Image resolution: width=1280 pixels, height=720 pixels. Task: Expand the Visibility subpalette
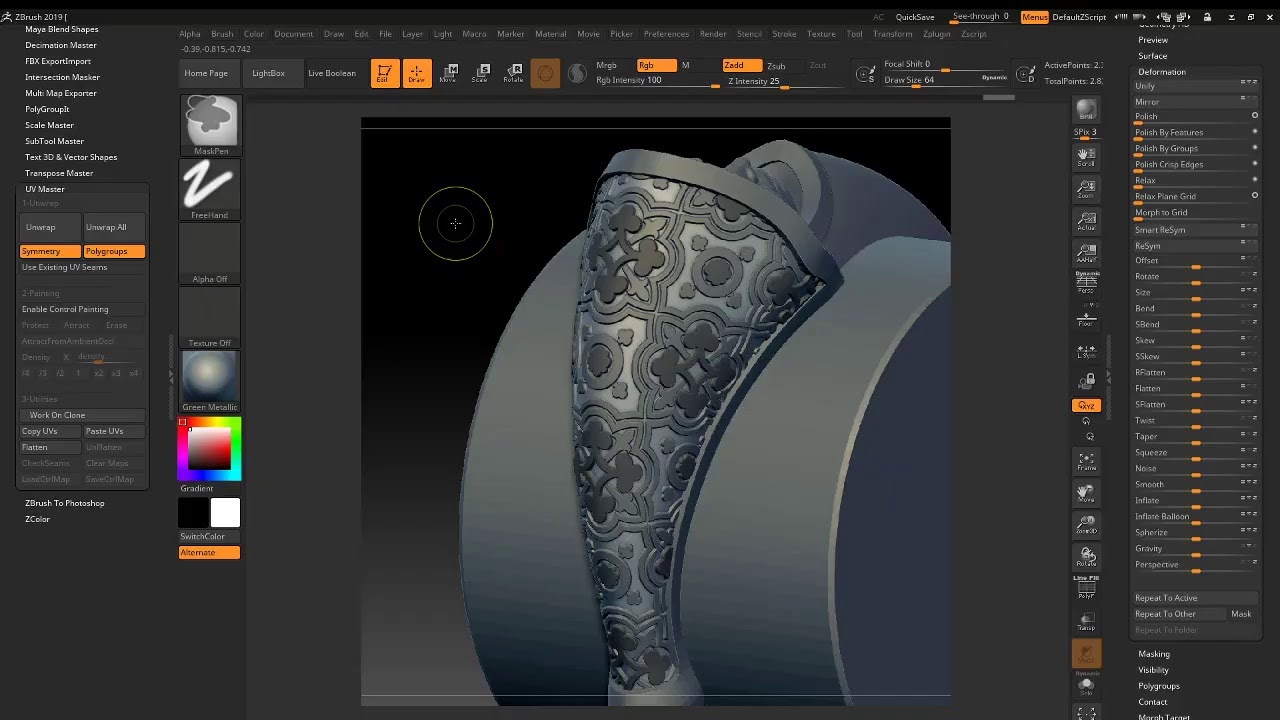pyautogui.click(x=1153, y=670)
